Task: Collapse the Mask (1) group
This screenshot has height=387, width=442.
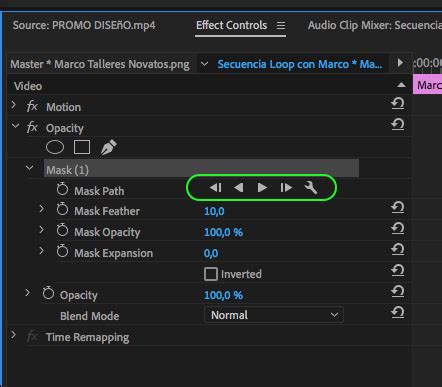Action: tap(30, 168)
